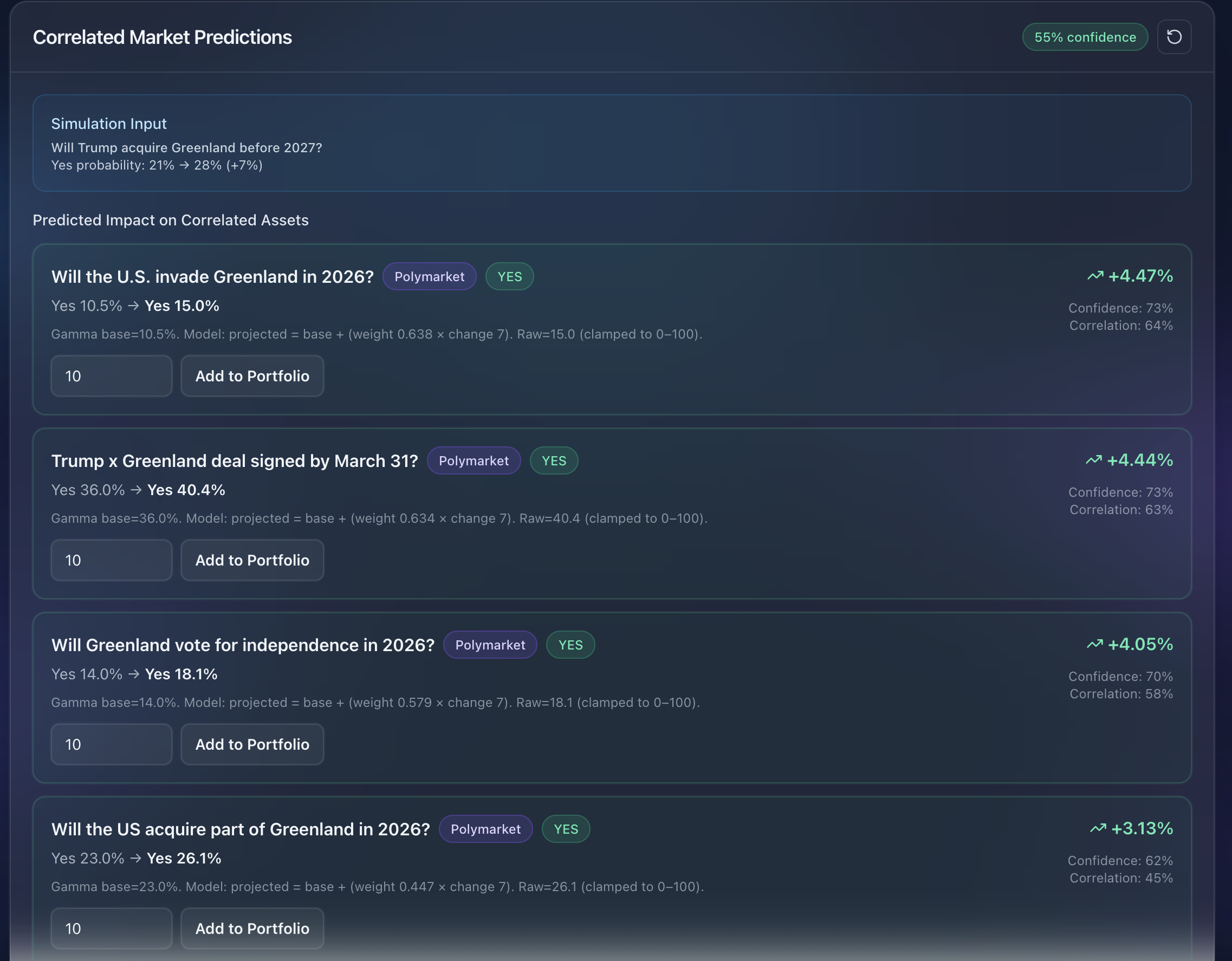Focus the amount field for the independence vote market
This screenshot has height=961, width=1232.
click(111, 744)
